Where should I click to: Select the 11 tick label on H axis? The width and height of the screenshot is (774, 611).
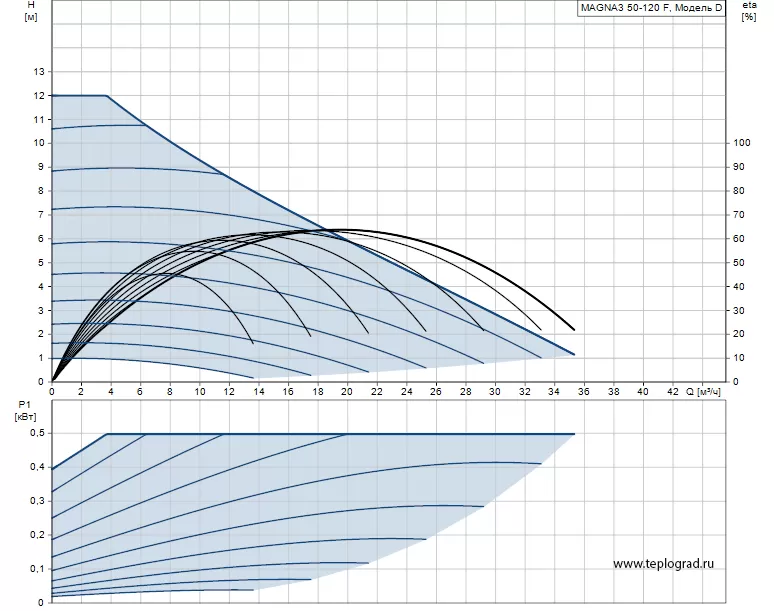[x=39, y=119]
